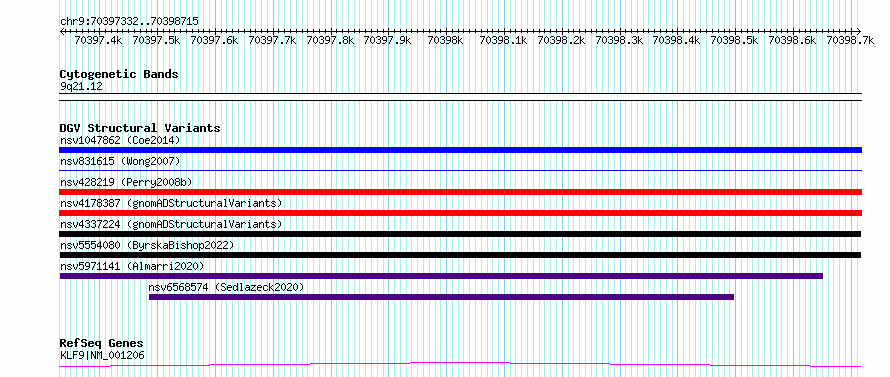Select variant label nsv4337224 (gnomADStructuralVariants)
The width and height of the screenshot is (890, 377).
[171, 224]
